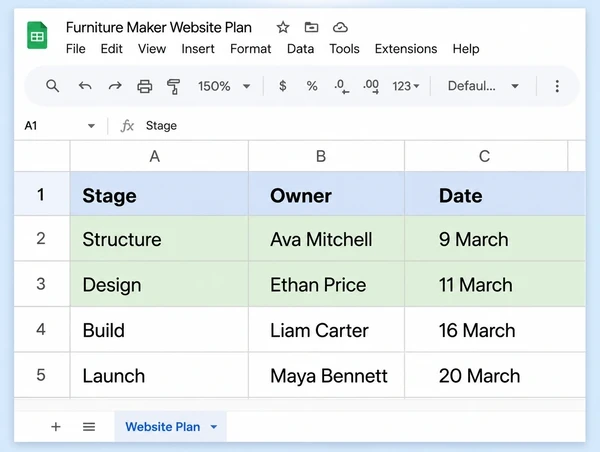Expand the A1 name box dropdown
600x452 pixels.
click(91, 126)
